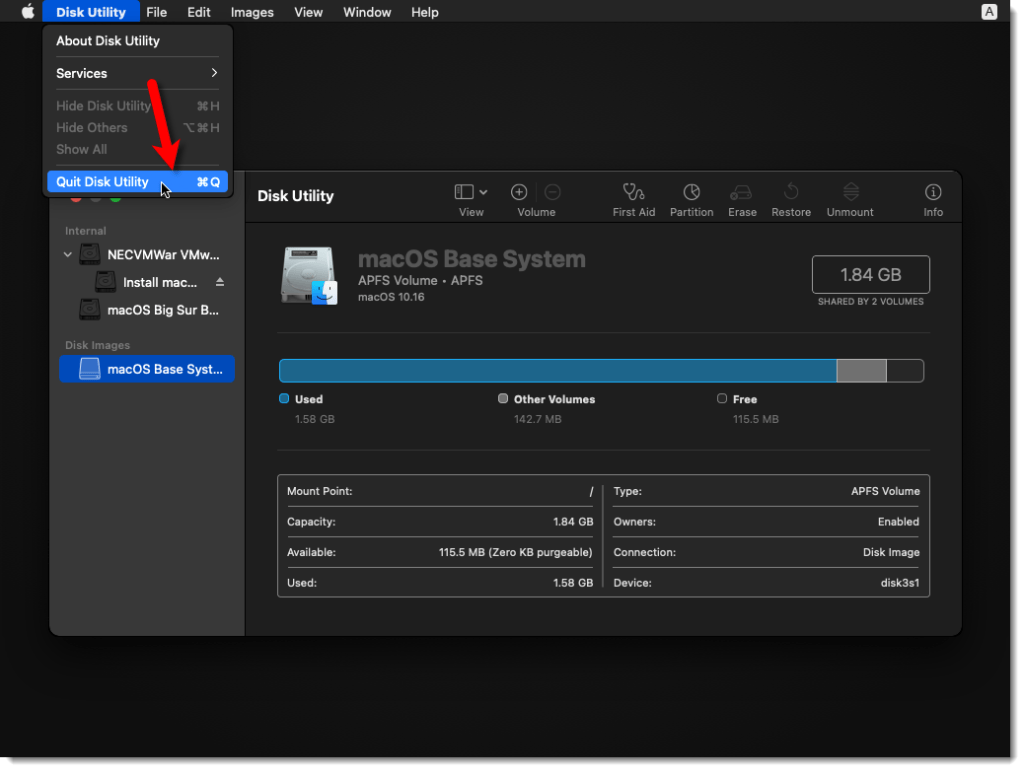Click the Type row's 'APFS Volume' value
The height and width of the screenshot is (771, 1024).
point(885,491)
